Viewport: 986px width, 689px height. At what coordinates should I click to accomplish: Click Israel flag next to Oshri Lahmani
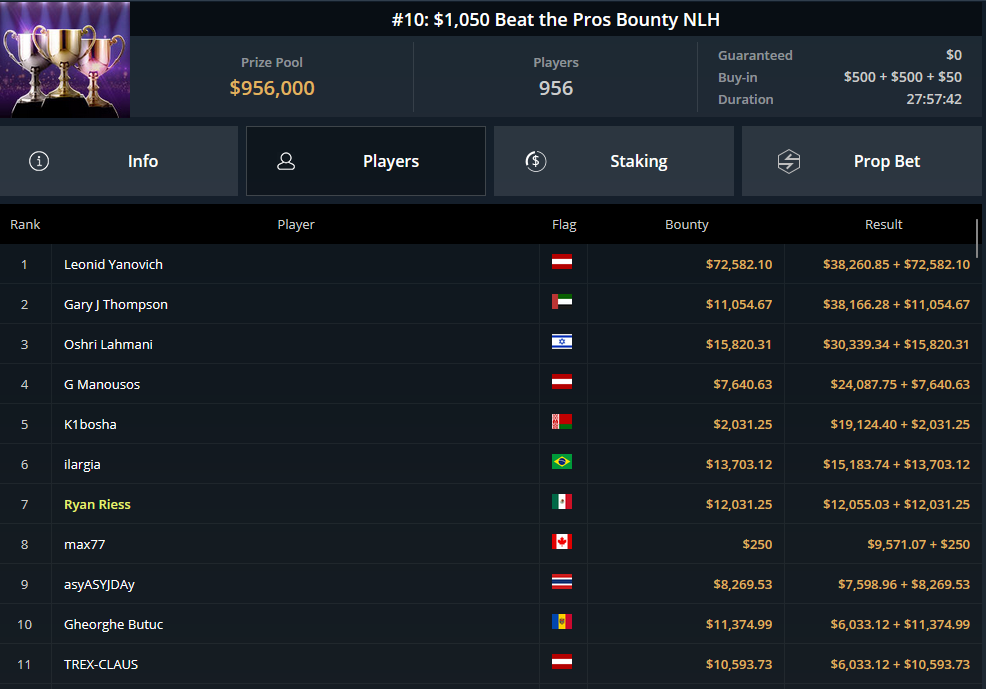(562, 343)
